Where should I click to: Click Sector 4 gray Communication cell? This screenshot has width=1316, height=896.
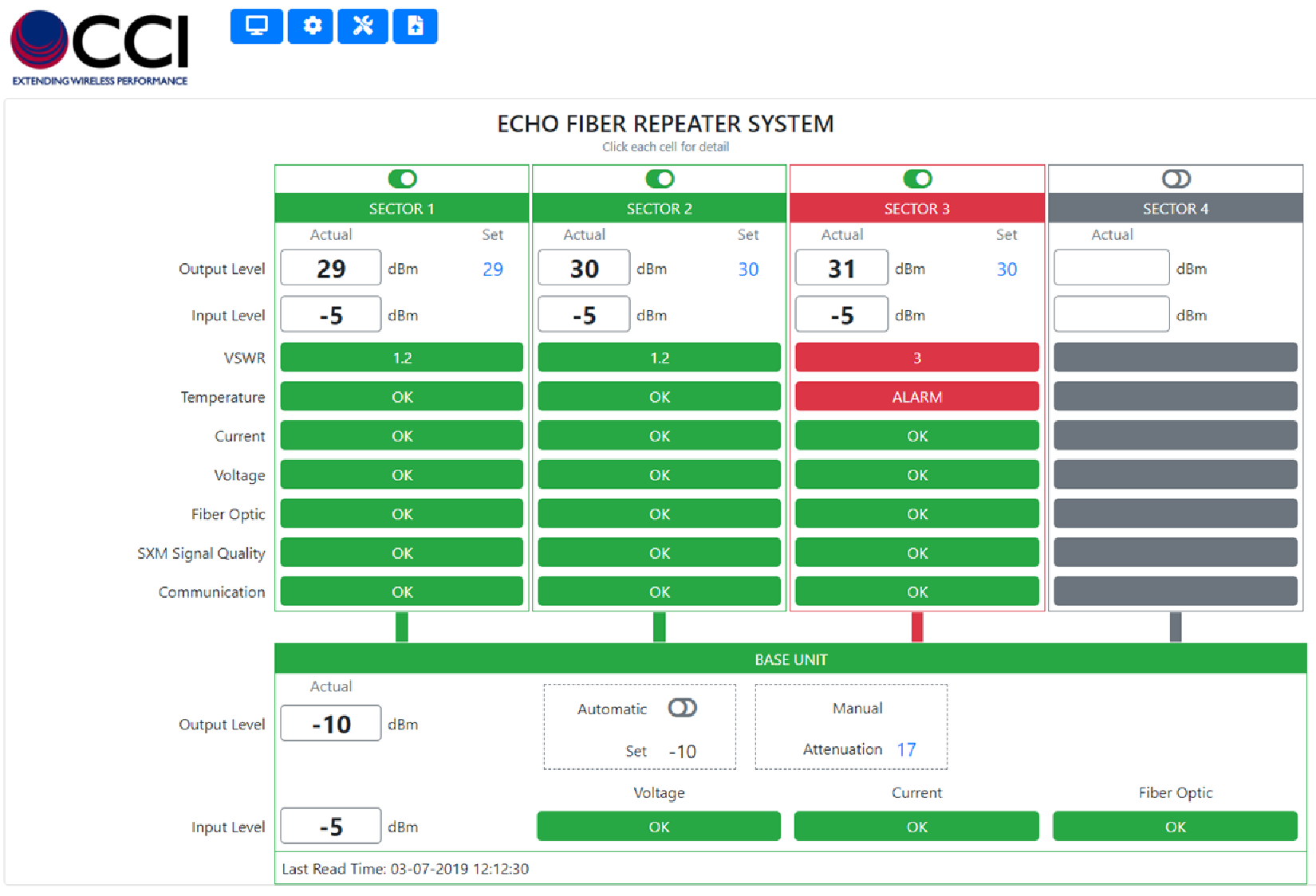point(1176,591)
